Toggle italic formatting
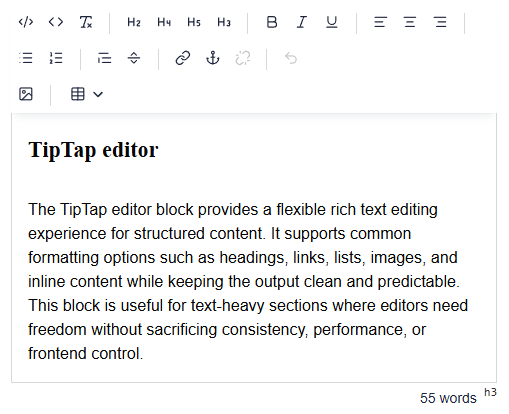Image resolution: width=509 pixels, height=414 pixels. click(x=302, y=22)
